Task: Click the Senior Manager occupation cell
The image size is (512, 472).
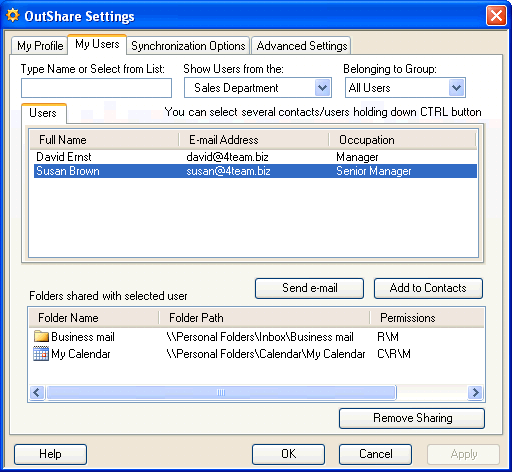Action: (373, 171)
